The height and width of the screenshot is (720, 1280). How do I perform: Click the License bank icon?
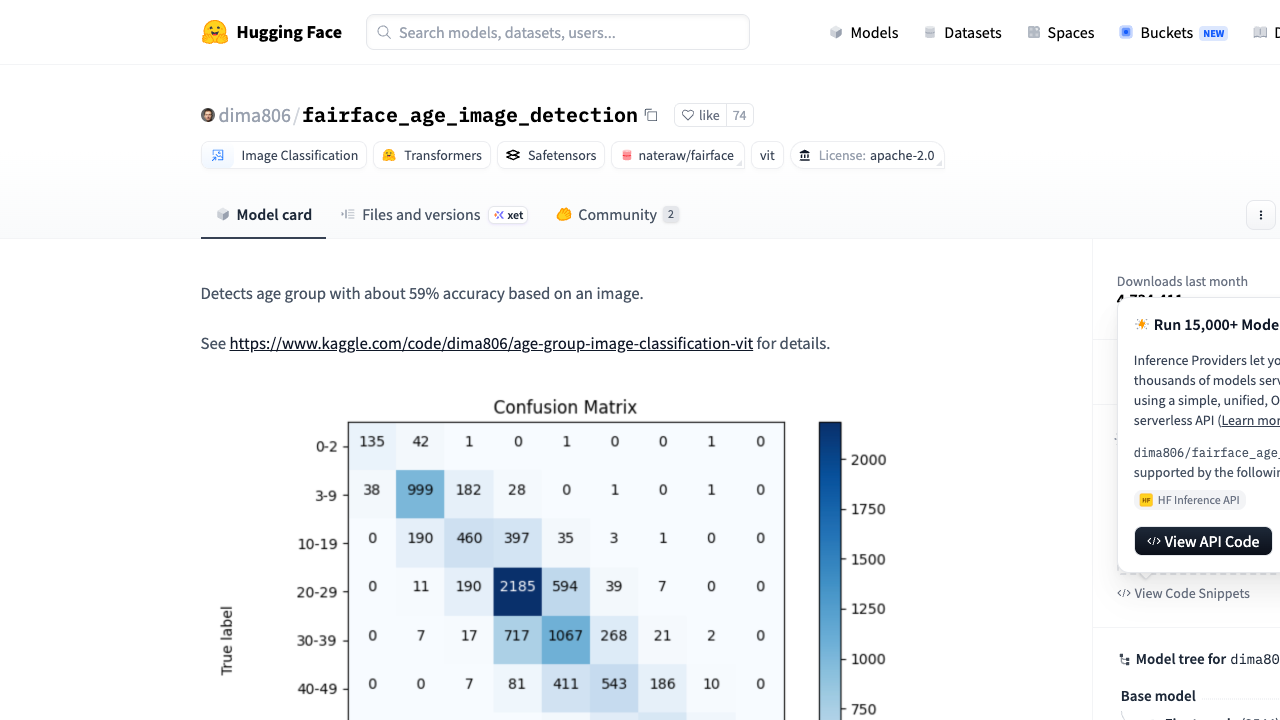805,155
